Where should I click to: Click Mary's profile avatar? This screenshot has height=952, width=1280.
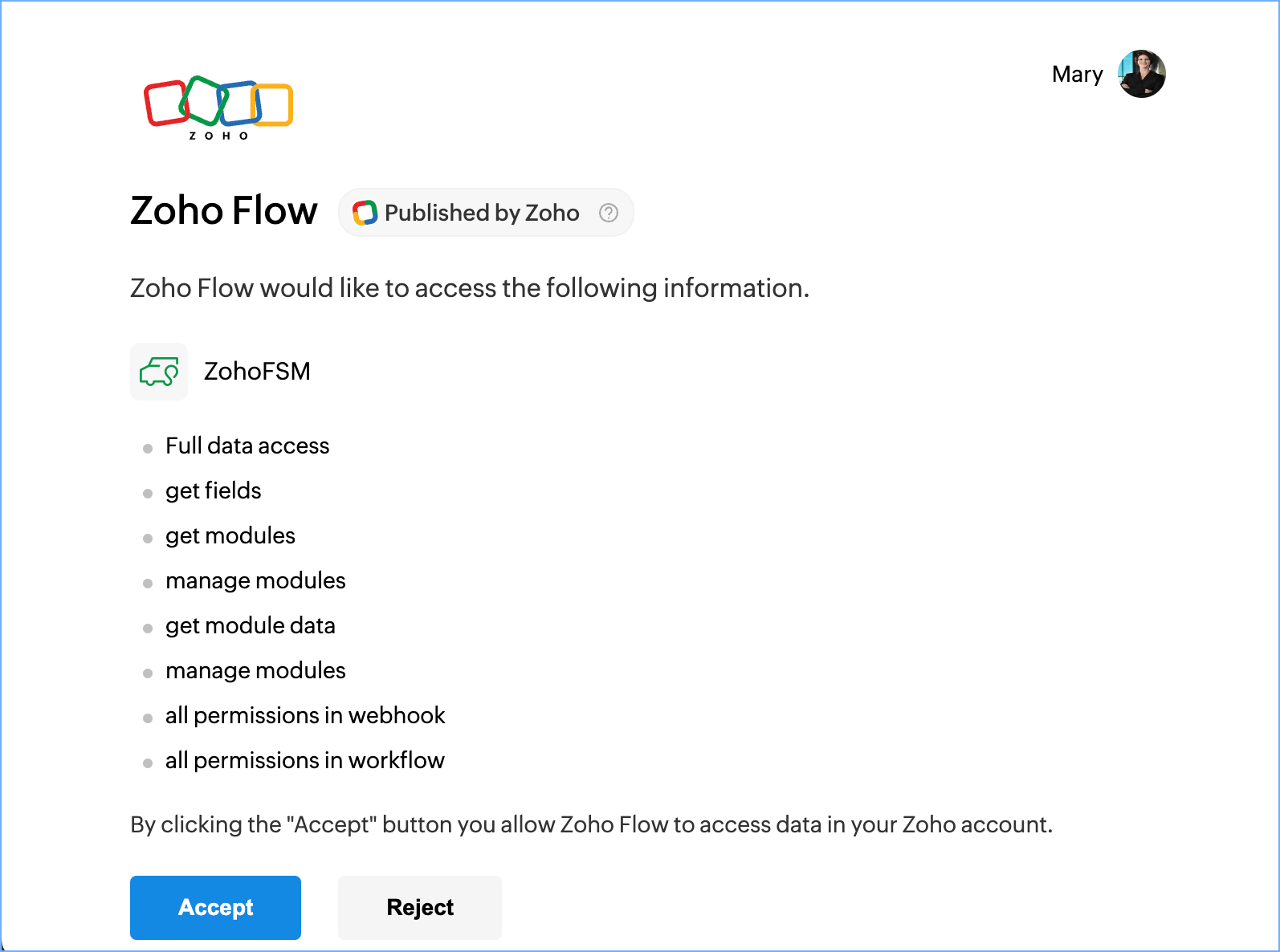click(1141, 74)
